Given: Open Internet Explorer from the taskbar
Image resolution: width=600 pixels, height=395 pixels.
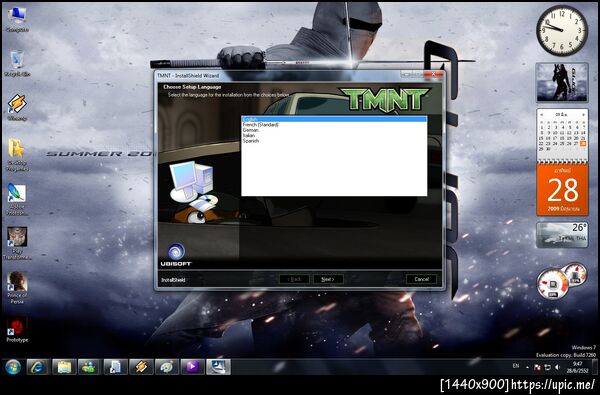Looking at the screenshot, I should pos(38,367).
